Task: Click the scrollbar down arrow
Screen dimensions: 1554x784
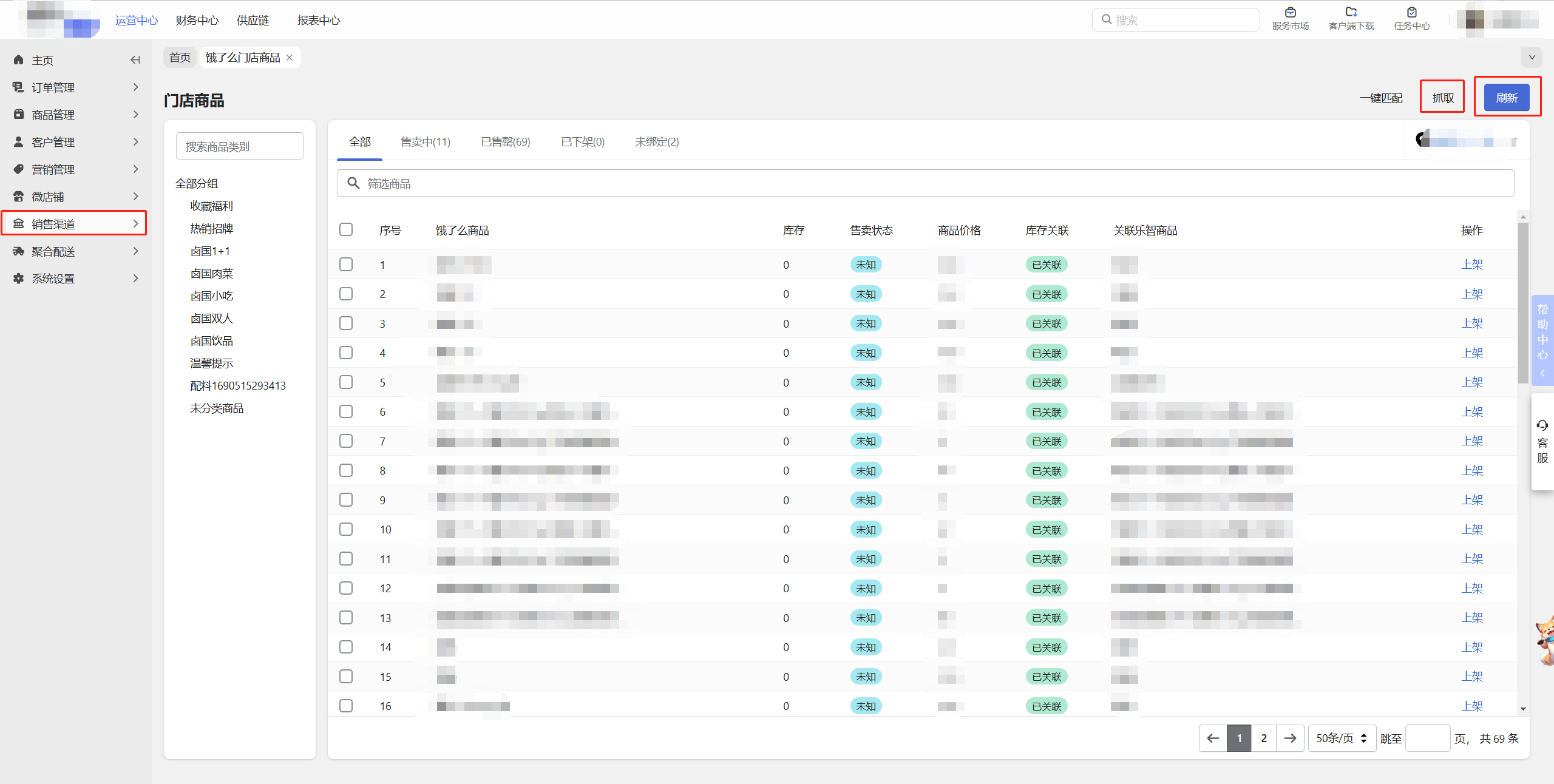Action: (x=1523, y=709)
